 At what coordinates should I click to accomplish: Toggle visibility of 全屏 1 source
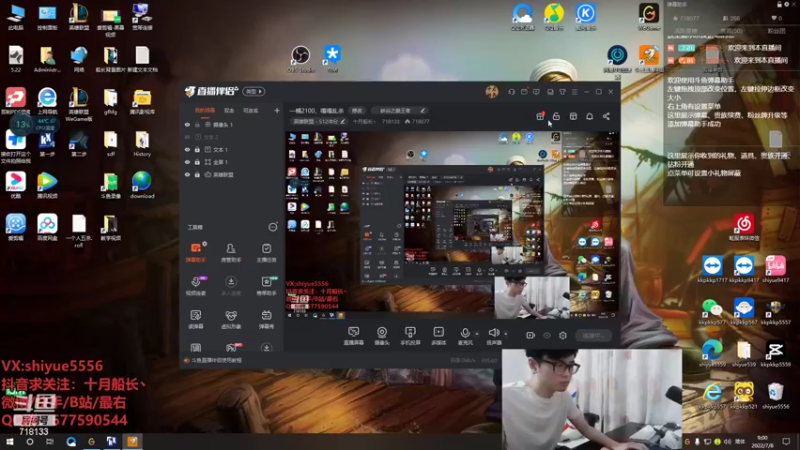(187, 162)
